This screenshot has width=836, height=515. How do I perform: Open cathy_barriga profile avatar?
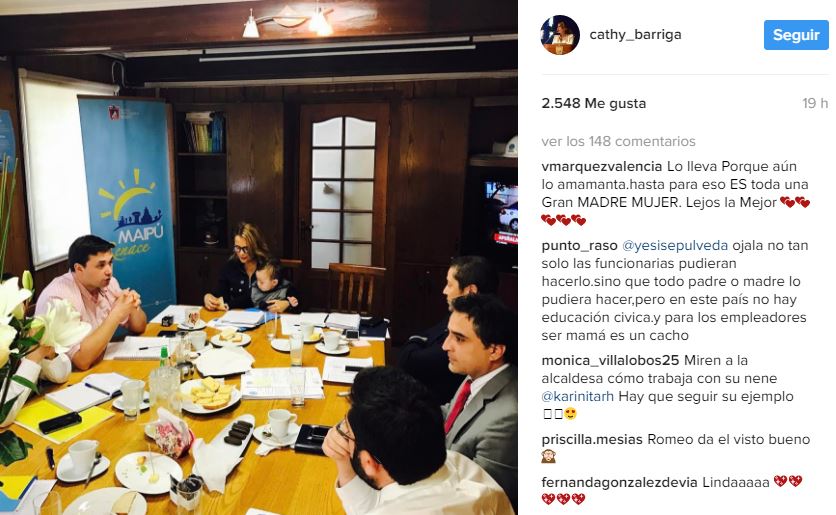(x=560, y=35)
